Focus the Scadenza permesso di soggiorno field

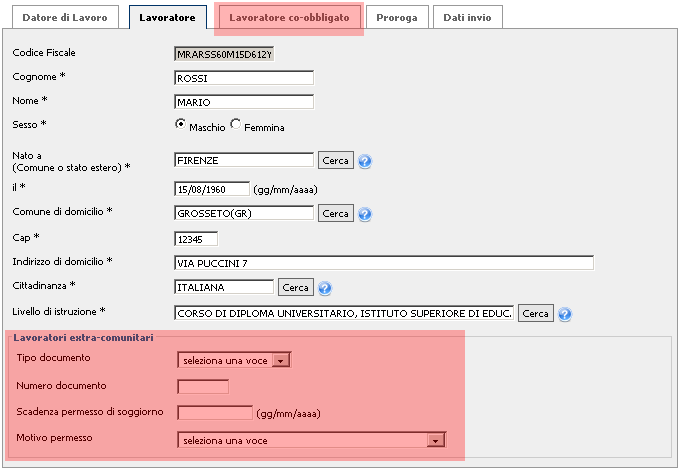(215, 413)
